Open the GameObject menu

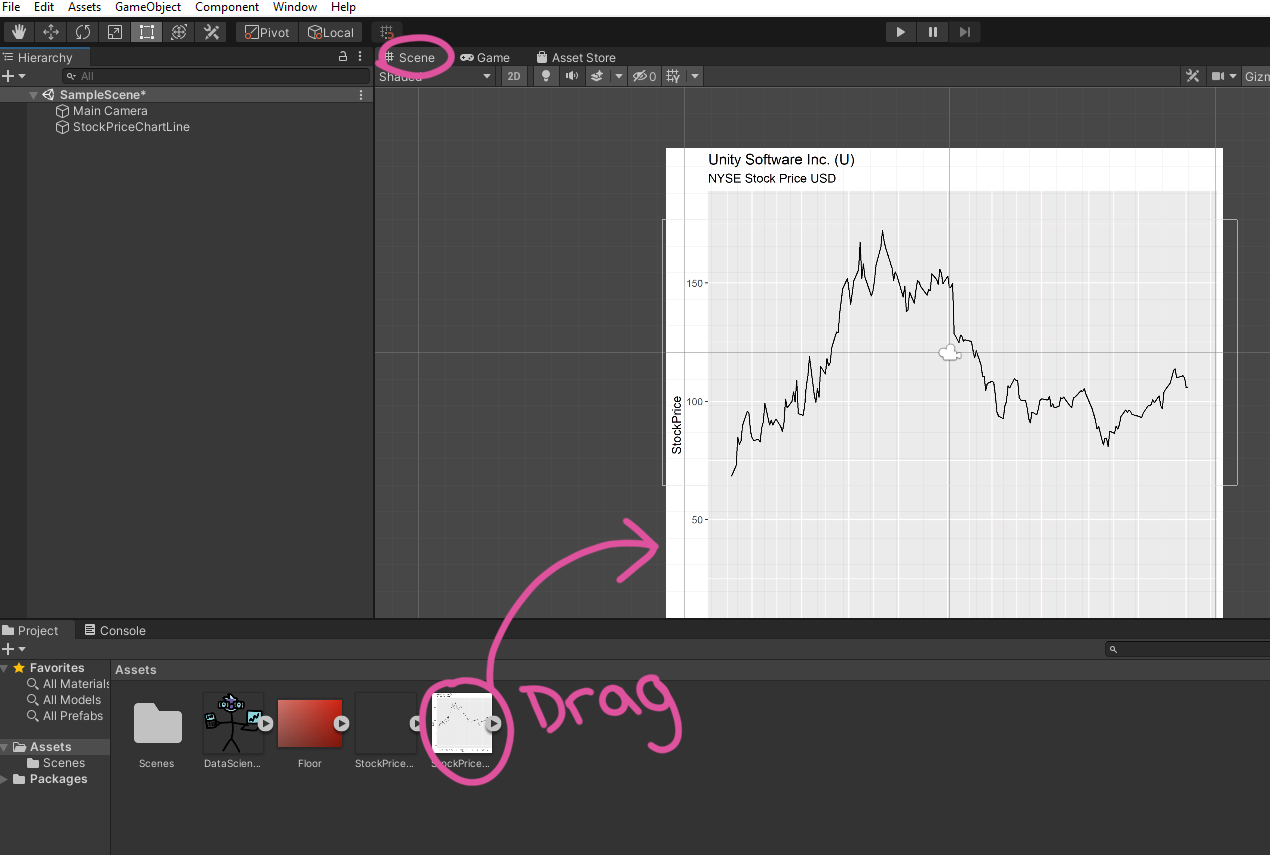148,7
